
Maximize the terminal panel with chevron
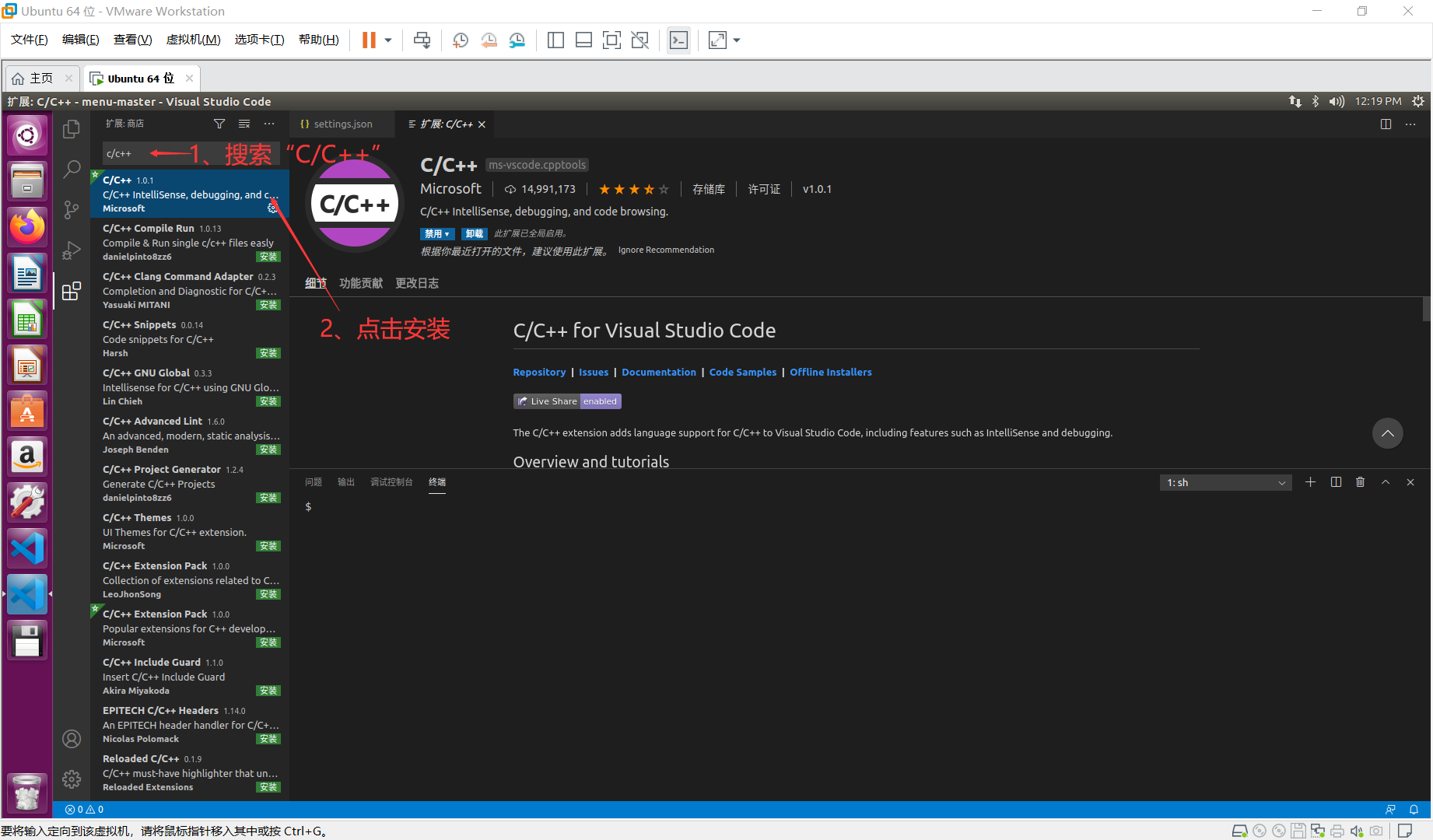pyautogui.click(x=1386, y=482)
